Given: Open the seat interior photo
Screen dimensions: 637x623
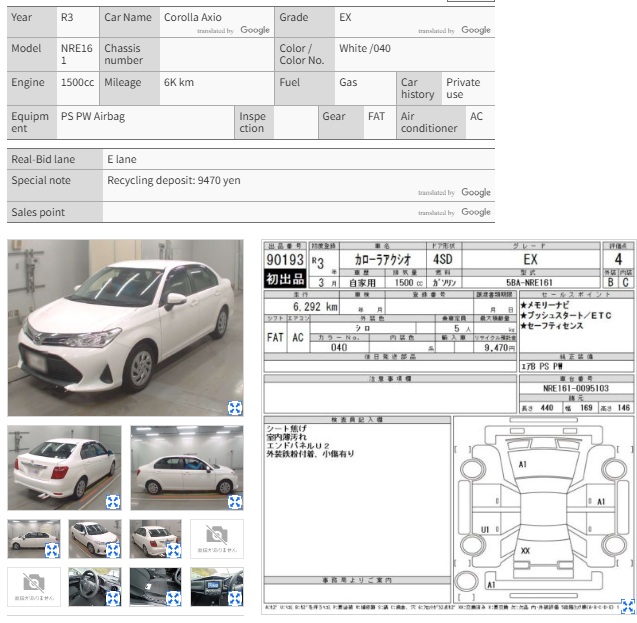Looking at the screenshot, I should point(156,587).
